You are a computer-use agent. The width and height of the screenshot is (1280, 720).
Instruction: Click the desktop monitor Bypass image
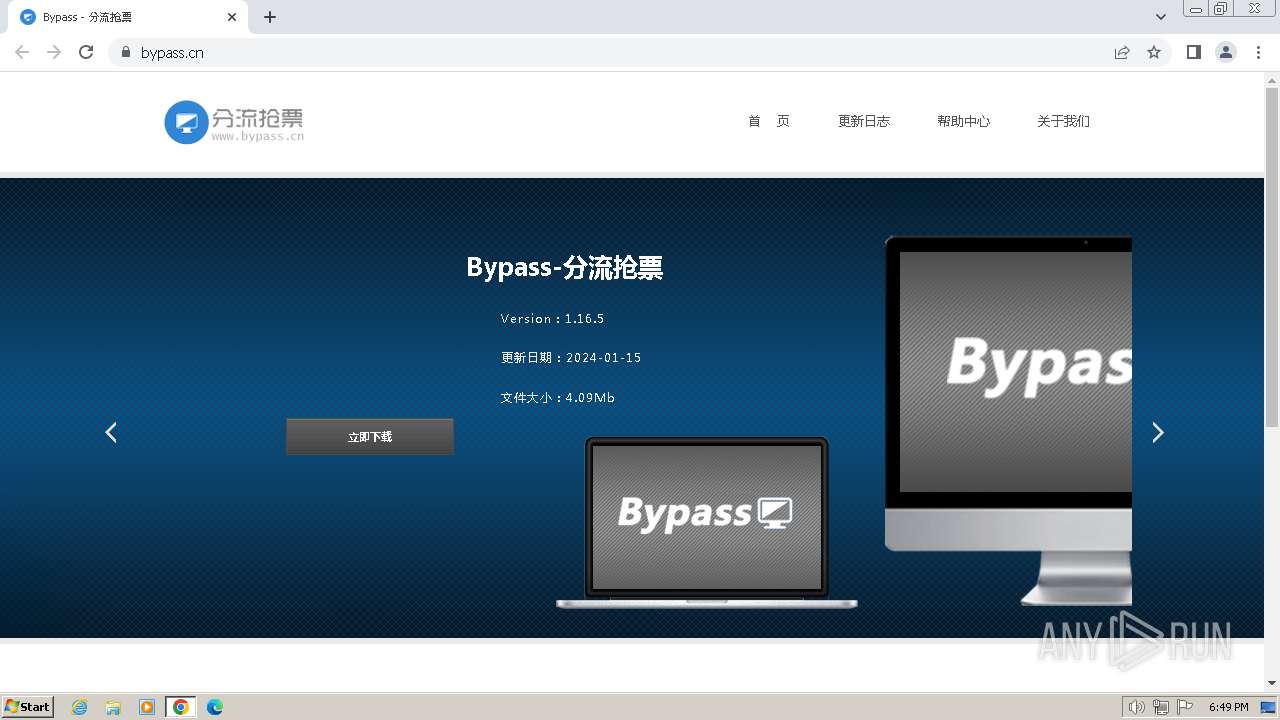click(1008, 420)
